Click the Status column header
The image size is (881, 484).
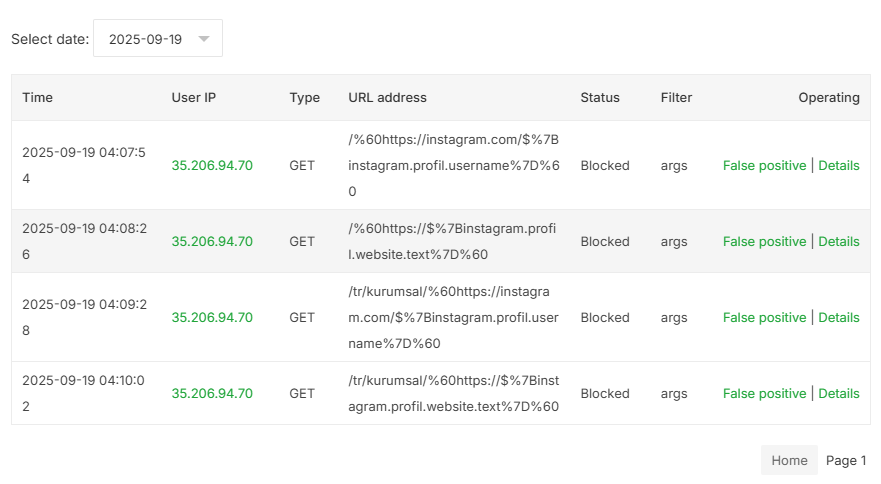point(600,97)
